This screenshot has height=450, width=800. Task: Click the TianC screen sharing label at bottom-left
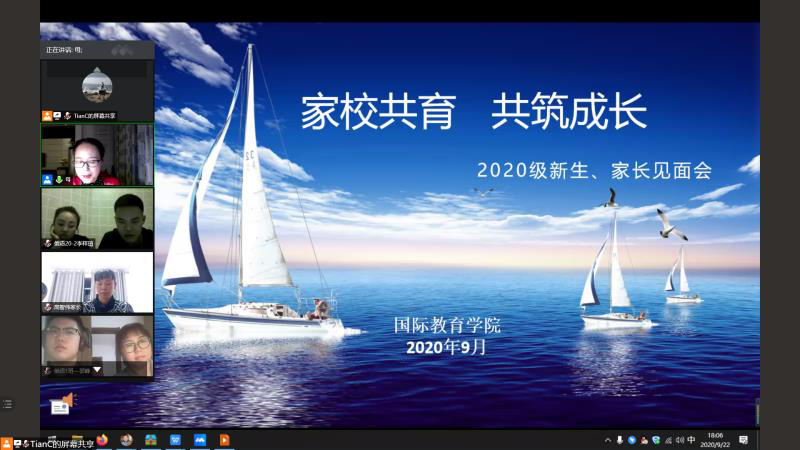coord(55,444)
